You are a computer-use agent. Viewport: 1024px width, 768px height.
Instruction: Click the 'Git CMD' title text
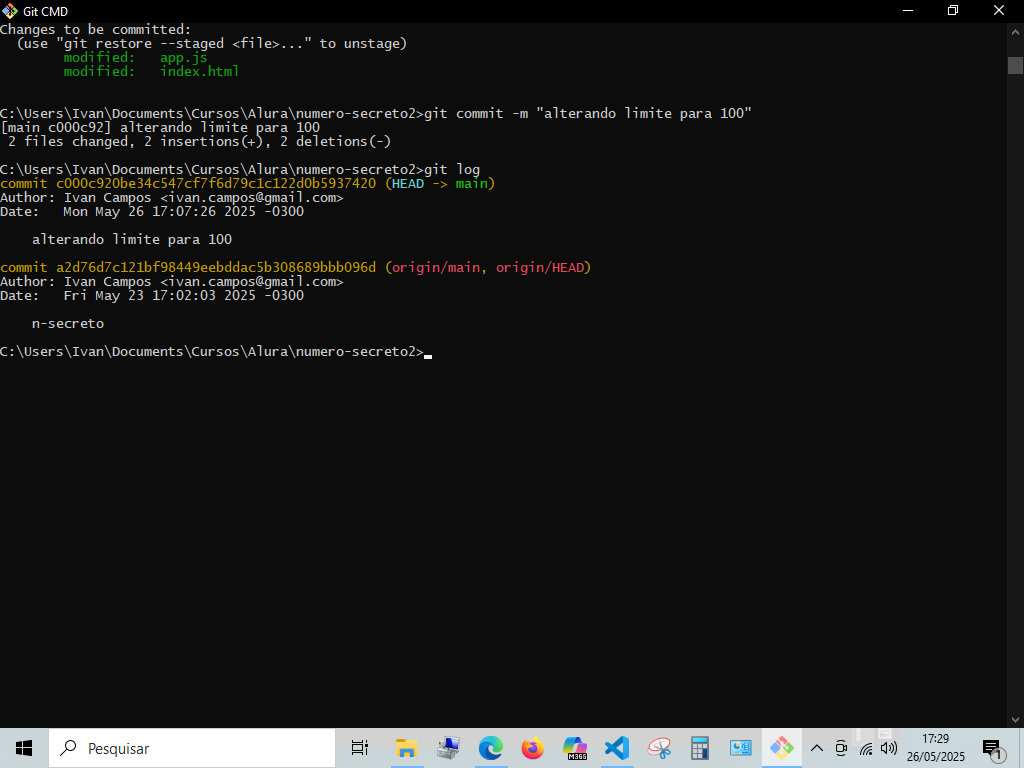(45, 11)
